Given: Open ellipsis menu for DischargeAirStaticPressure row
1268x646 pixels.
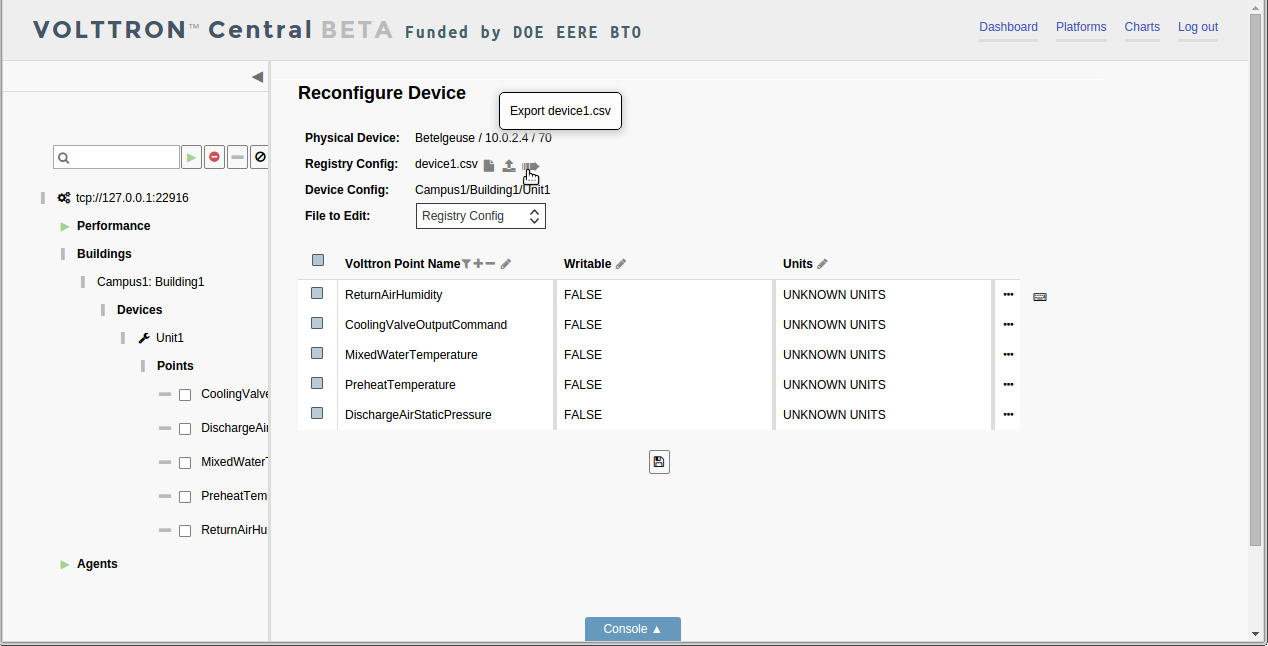Looking at the screenshot, I should (x=1008, y=415).
